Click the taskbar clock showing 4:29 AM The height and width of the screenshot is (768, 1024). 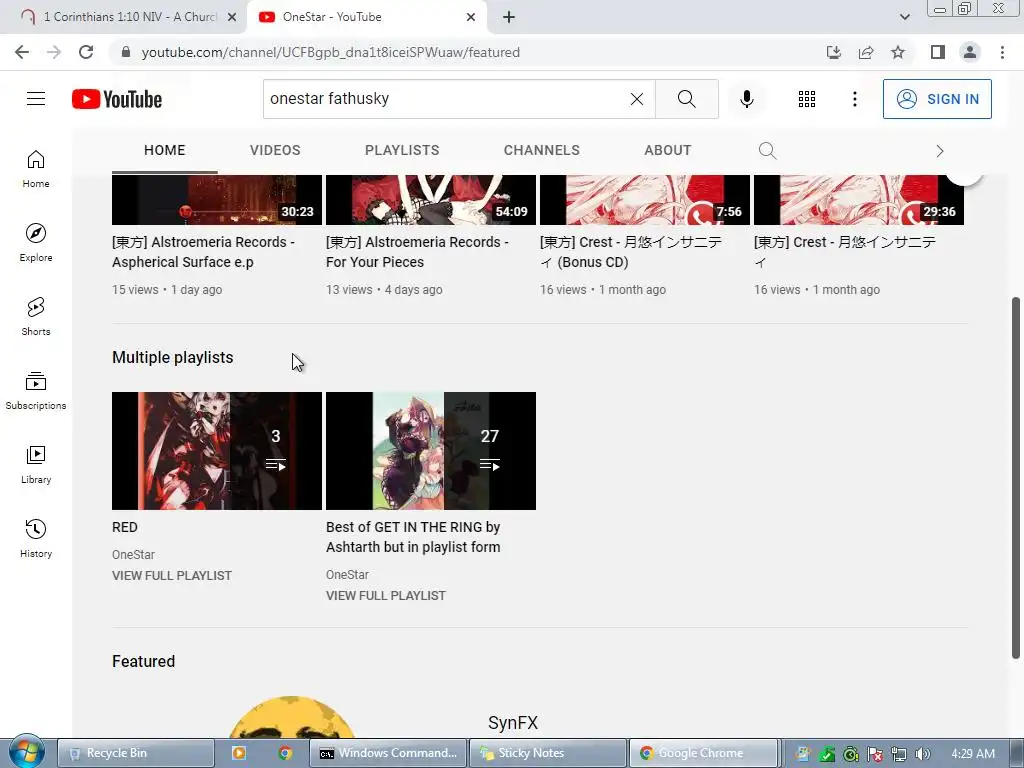click(x=973, y=754)
